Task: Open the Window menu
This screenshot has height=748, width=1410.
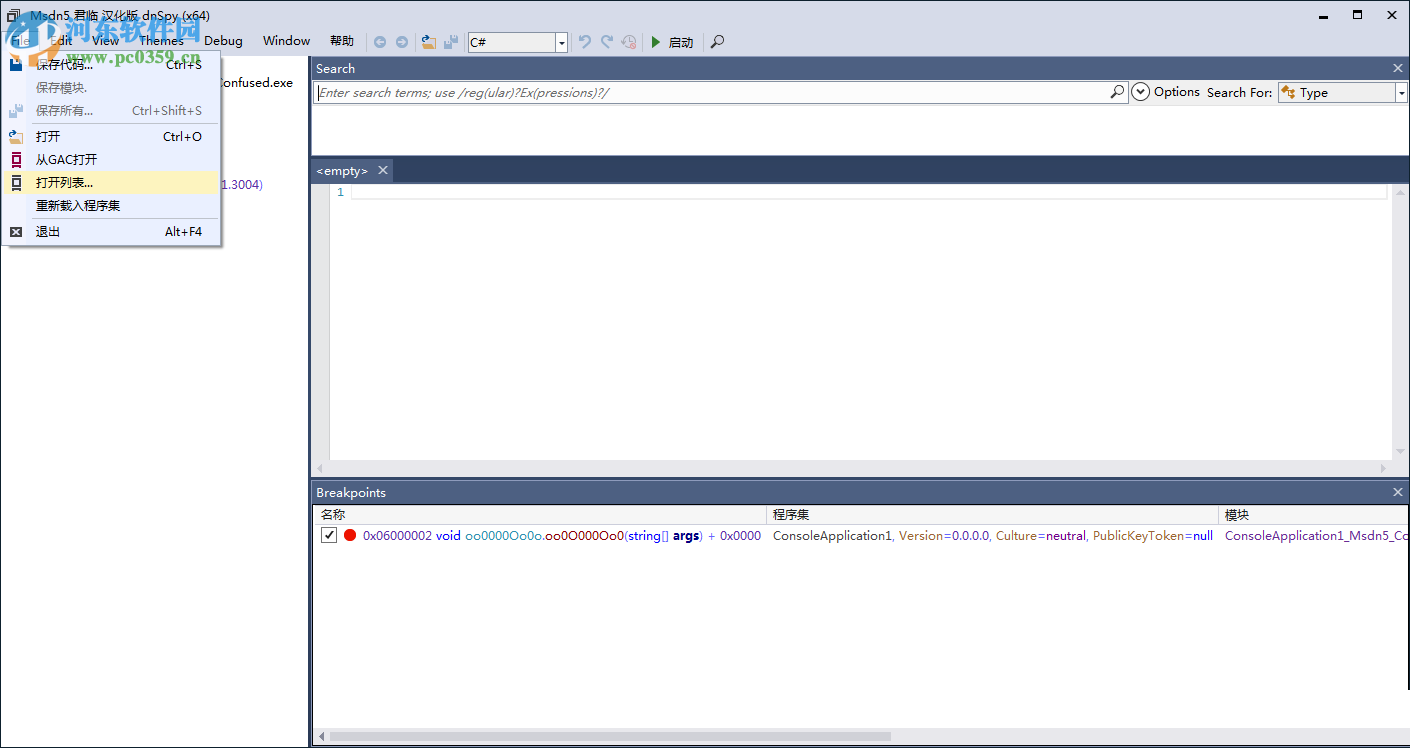Action: (287, 41)
